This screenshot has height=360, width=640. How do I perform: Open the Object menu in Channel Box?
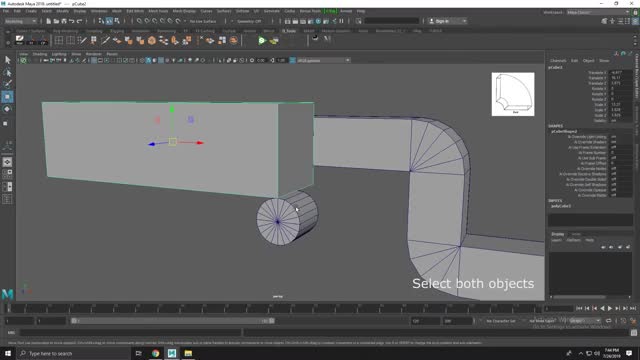(588, 60)
